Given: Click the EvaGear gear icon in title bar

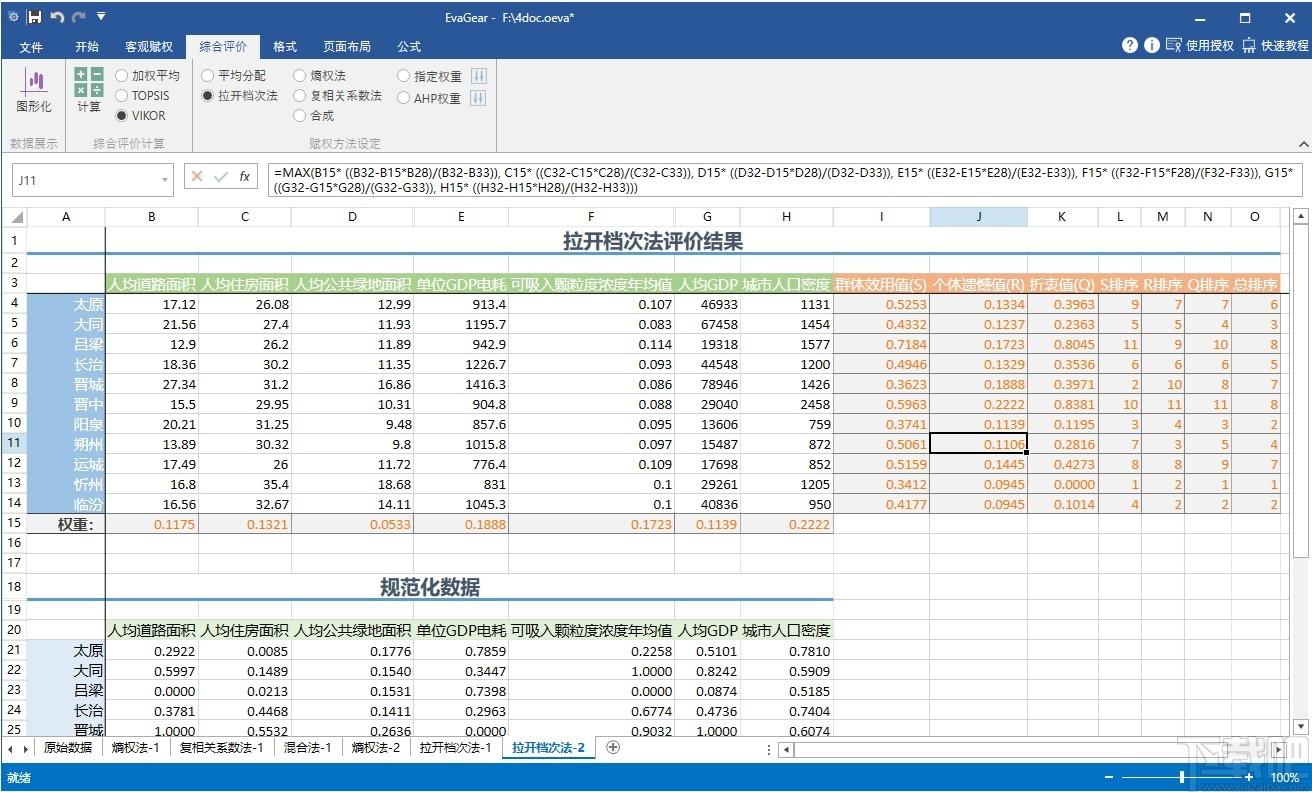Looking at the screenshot, I should point(13,17).
